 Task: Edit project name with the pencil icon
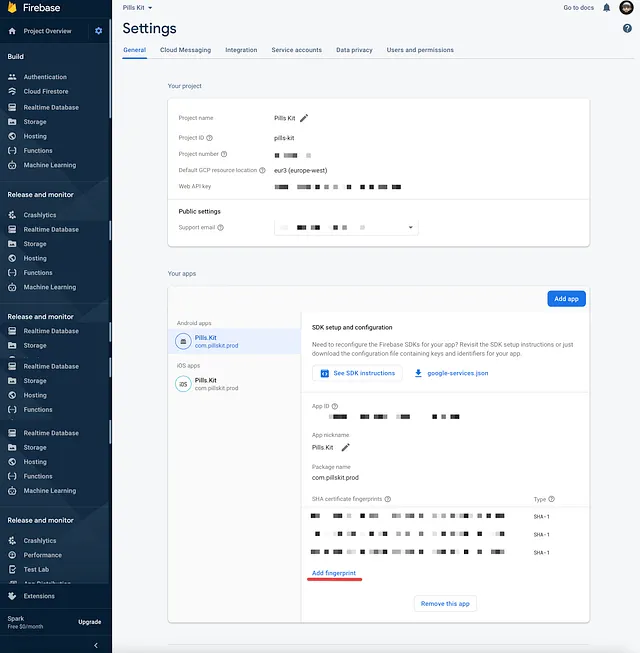point(304,118)
